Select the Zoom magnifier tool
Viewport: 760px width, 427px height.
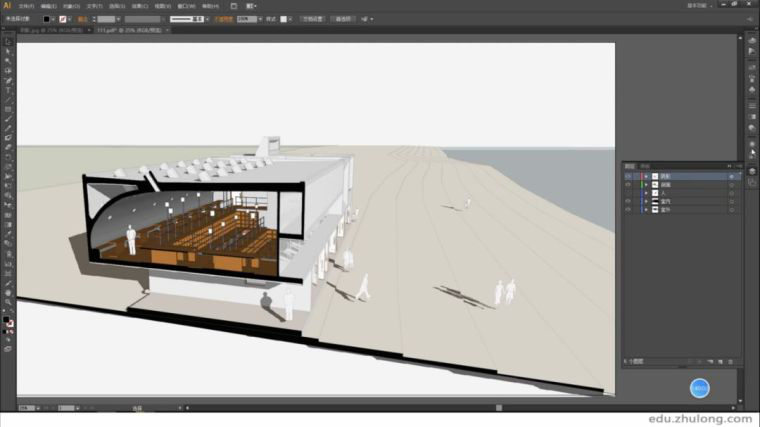tap(8, 302)
